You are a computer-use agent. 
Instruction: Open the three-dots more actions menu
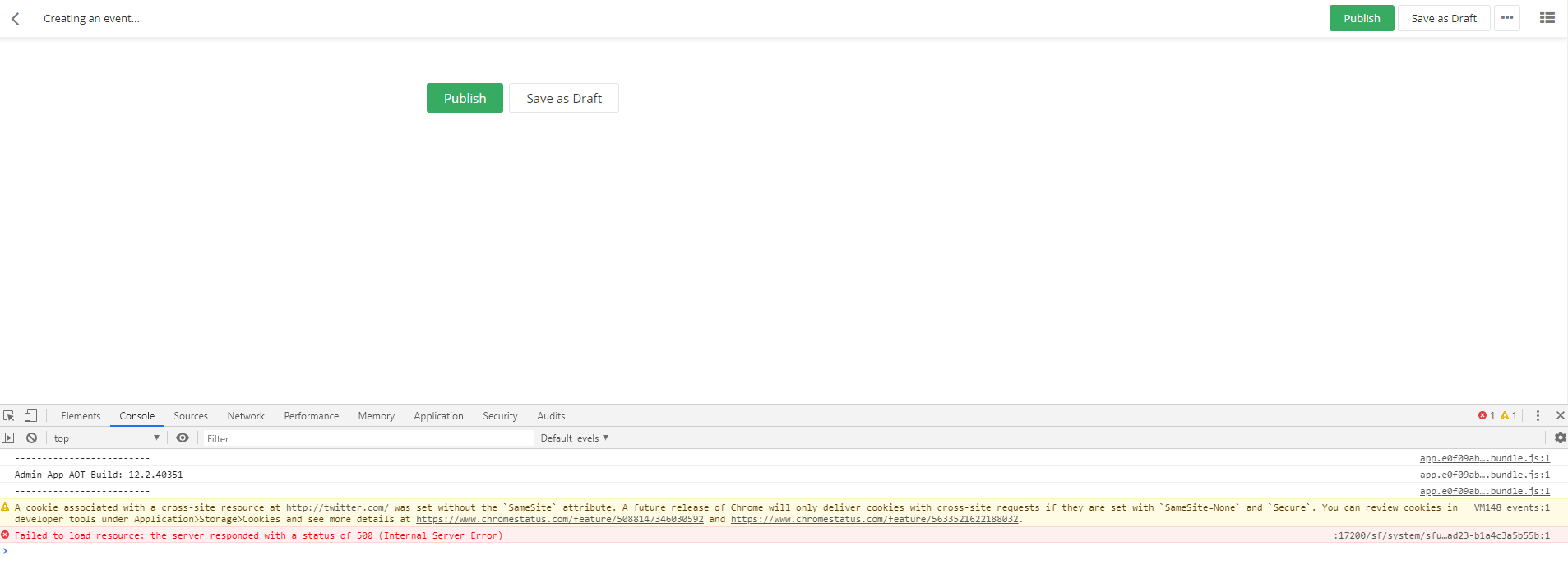[x=1507, y=18]
